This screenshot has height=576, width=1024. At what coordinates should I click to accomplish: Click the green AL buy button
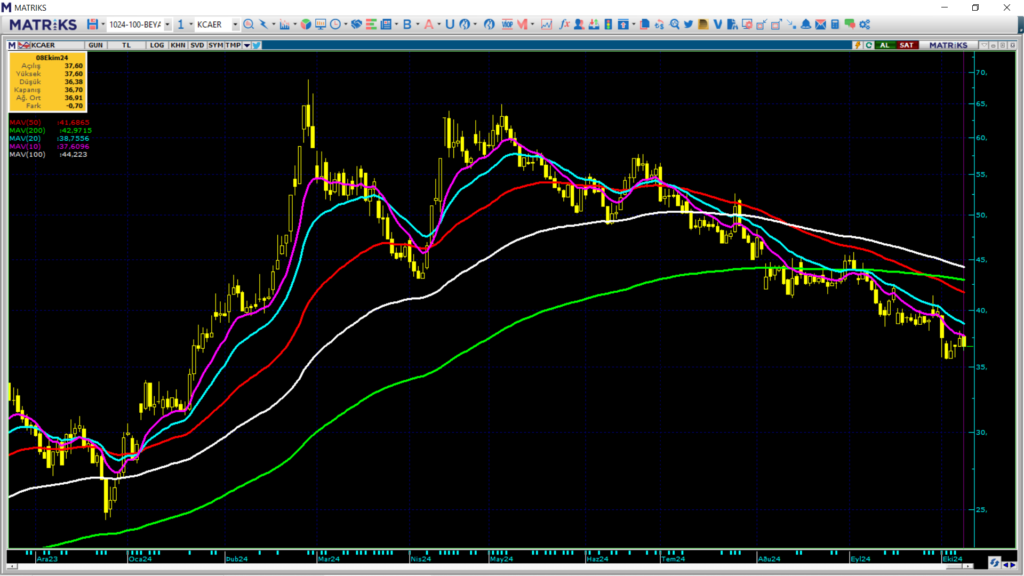[x=884, y=45]
